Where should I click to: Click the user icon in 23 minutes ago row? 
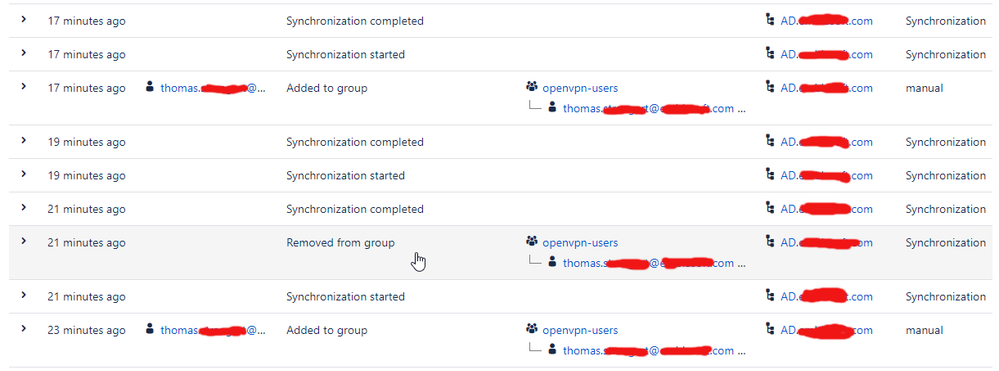coord(150,330)
